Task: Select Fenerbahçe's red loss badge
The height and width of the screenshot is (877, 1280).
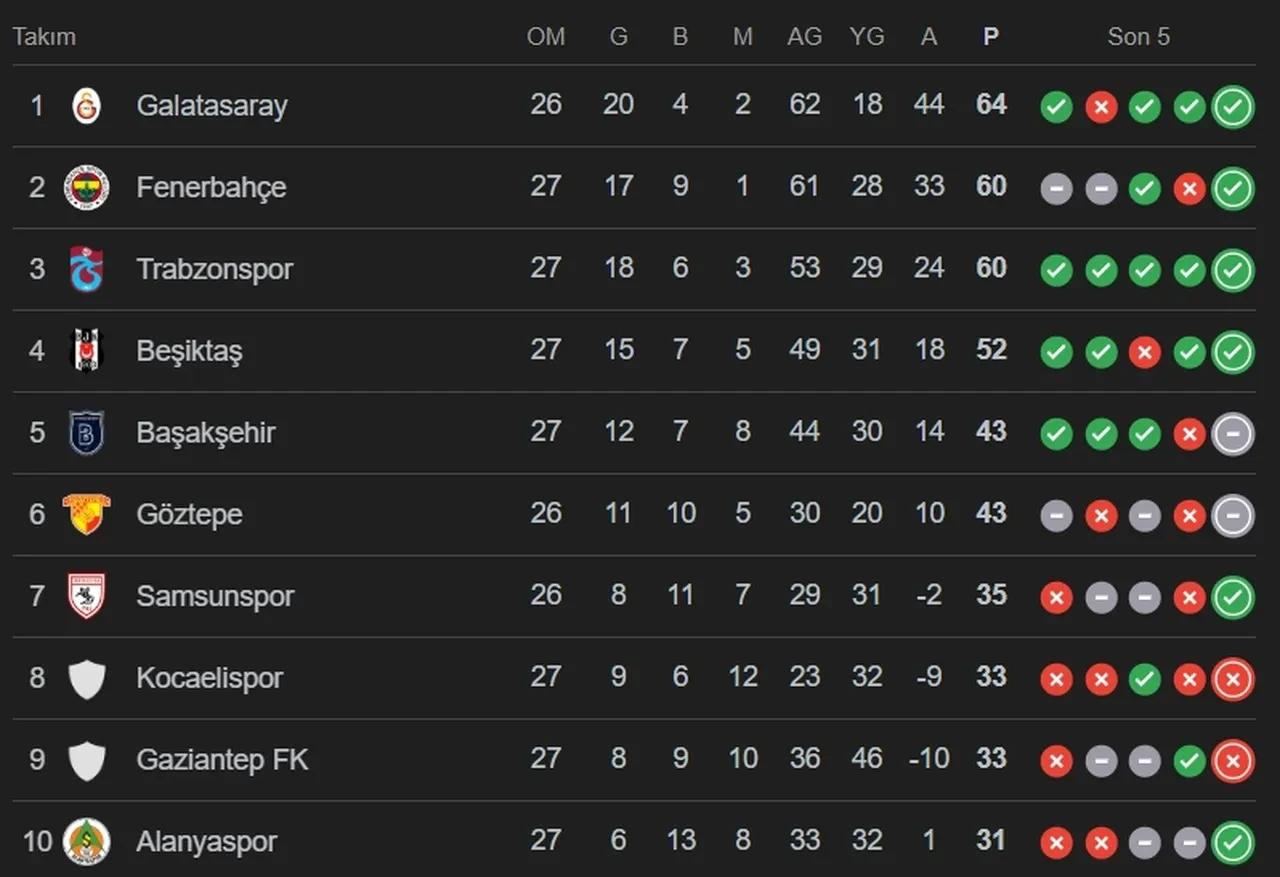Action: coord(1188,188)
